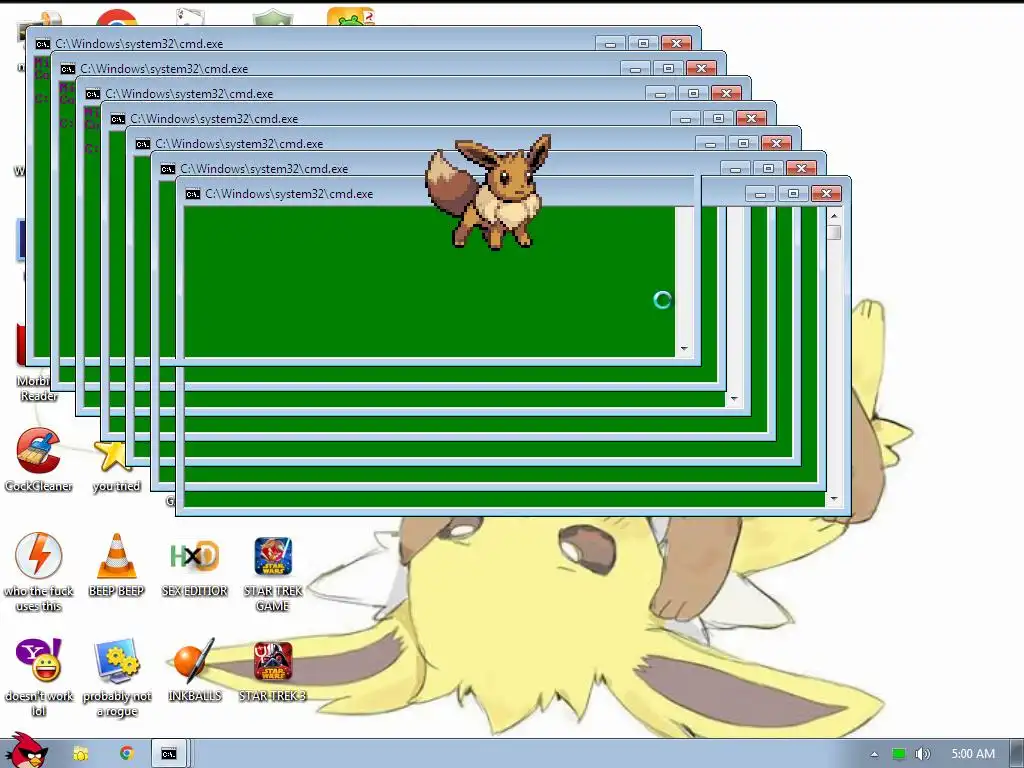The image size is (1024, 768).
Task: Open the SEX EDITIOR hex editor icon
Action: tap(195, 566)
